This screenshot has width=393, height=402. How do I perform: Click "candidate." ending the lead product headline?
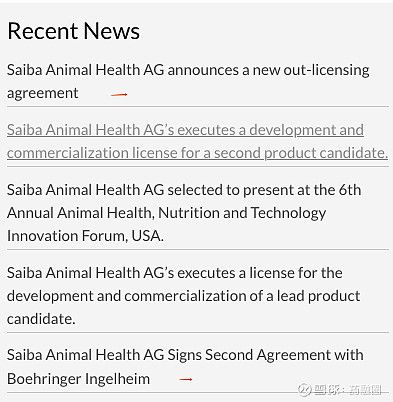pos(41,319)
